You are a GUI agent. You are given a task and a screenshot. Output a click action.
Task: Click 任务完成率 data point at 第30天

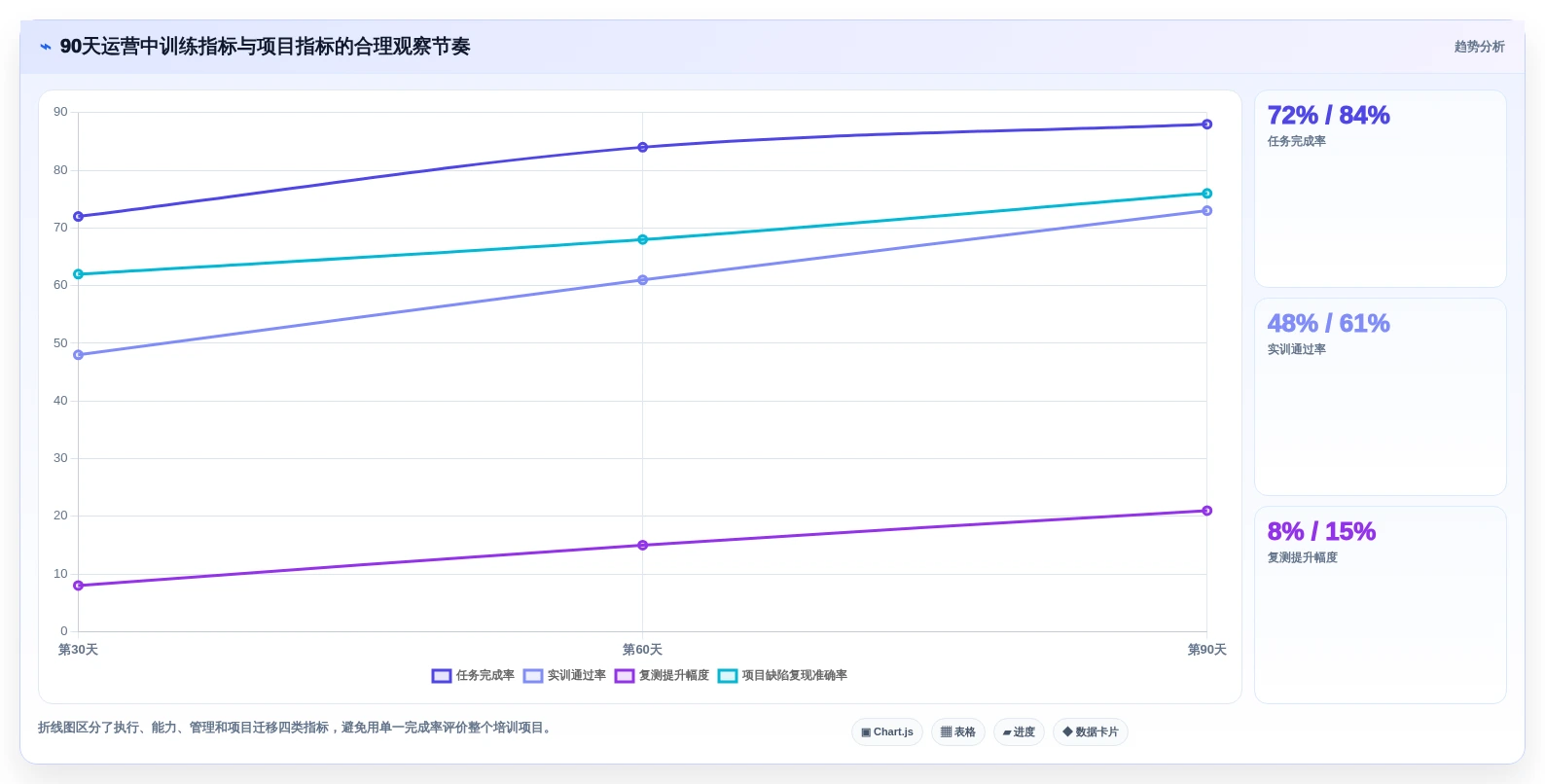pos(78,216)
